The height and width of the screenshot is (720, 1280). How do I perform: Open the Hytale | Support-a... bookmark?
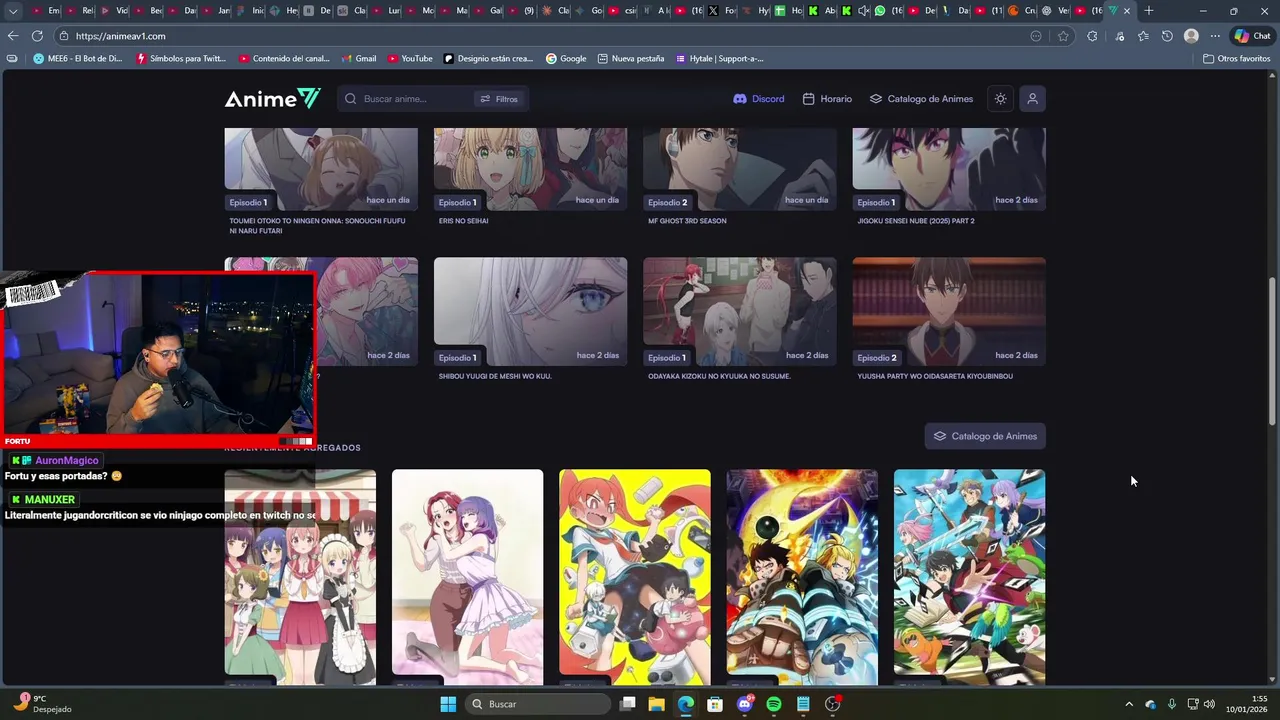click(719, 59)
